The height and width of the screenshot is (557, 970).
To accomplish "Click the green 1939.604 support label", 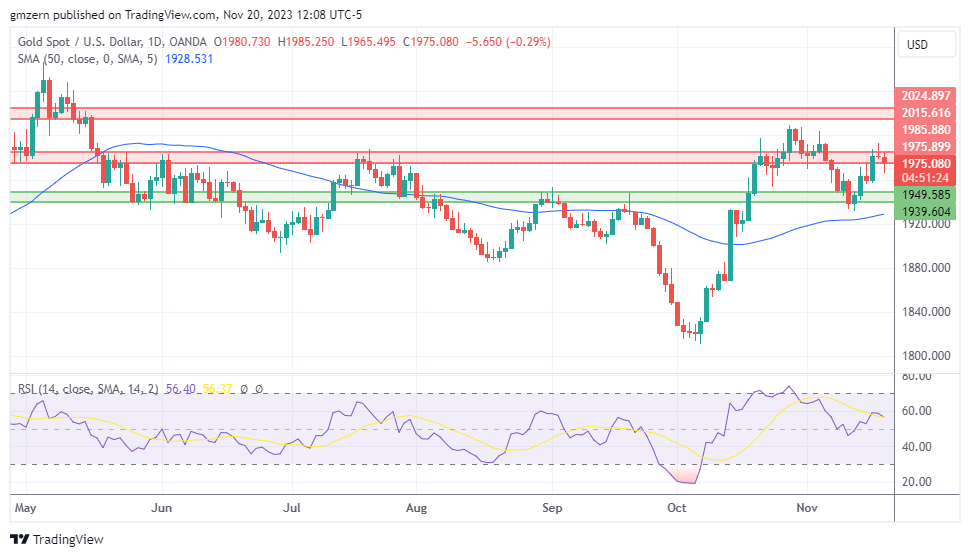I will click(925, 212).
